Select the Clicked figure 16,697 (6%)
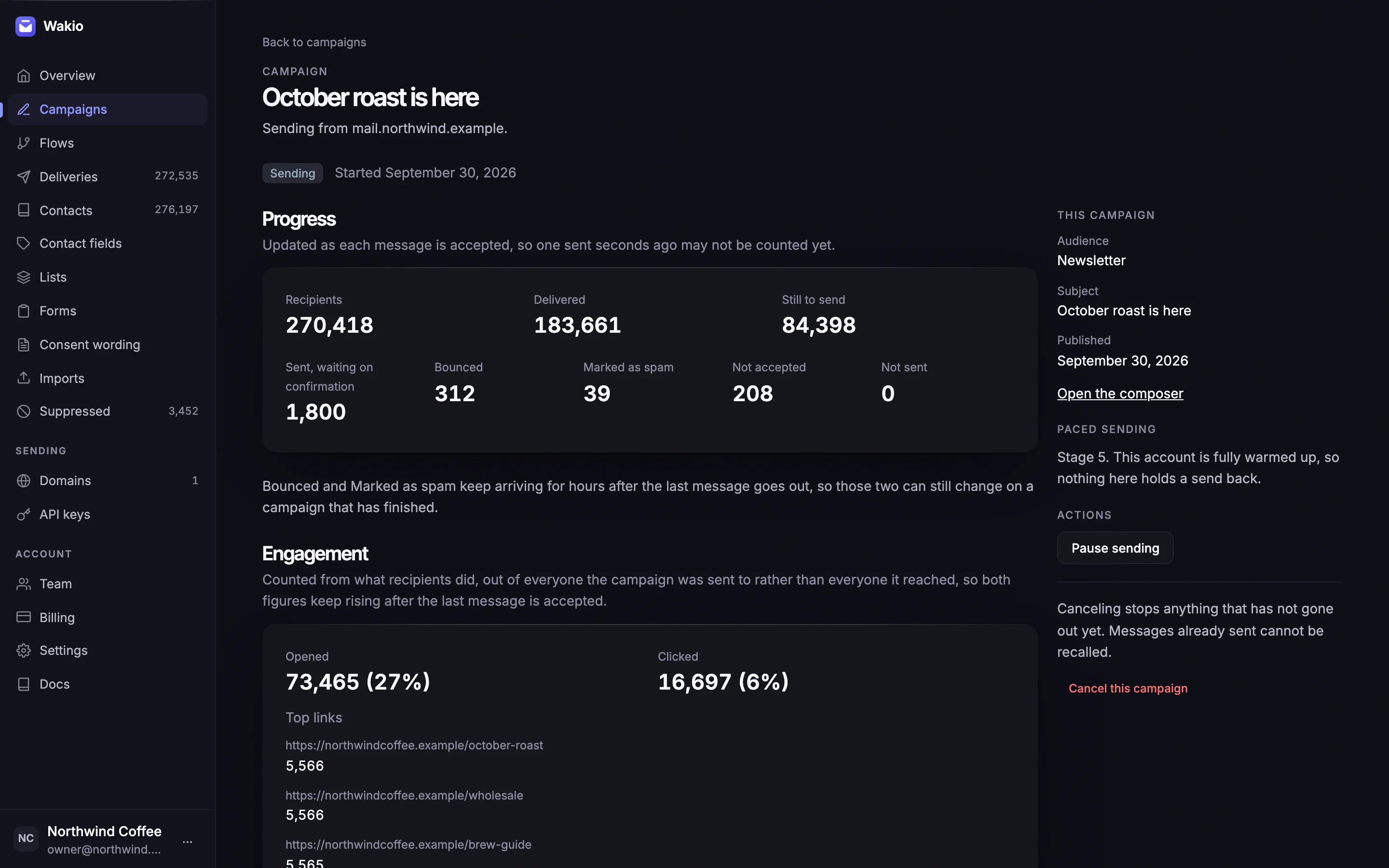The image size is (1389, 868). click(x=723, y=682)
